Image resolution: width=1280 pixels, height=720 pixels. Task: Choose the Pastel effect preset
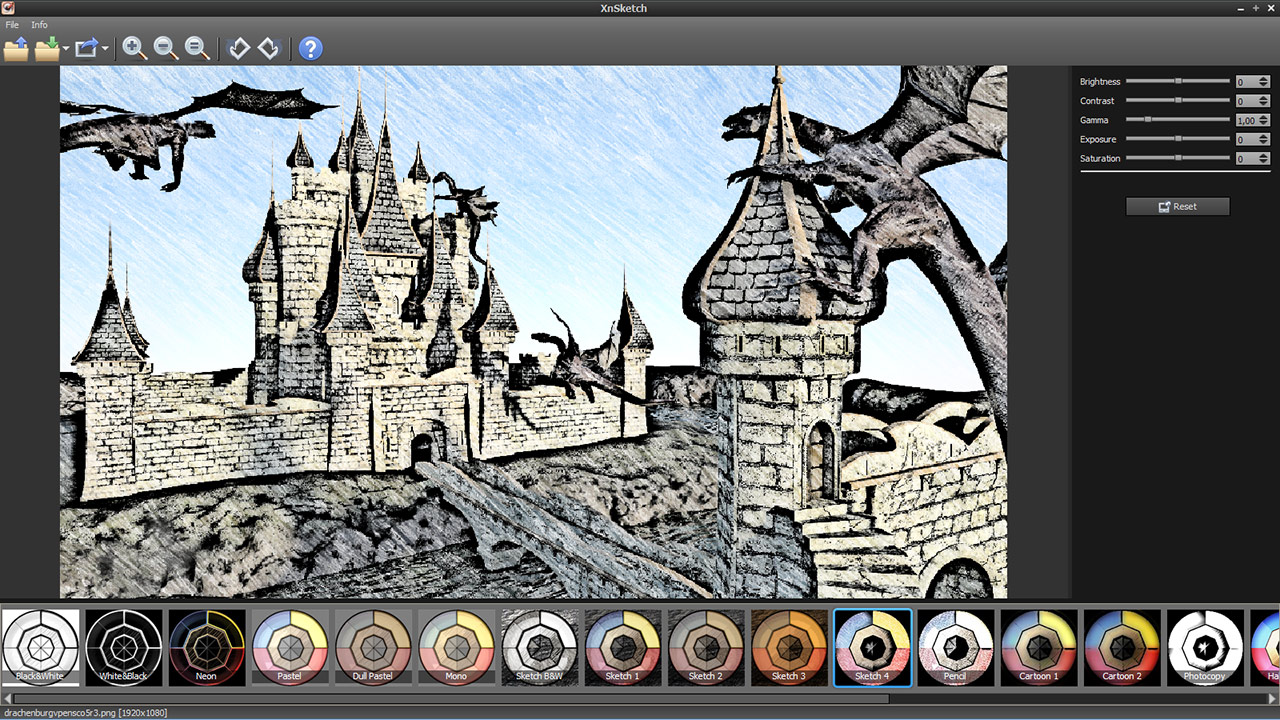tap(290, 648)
